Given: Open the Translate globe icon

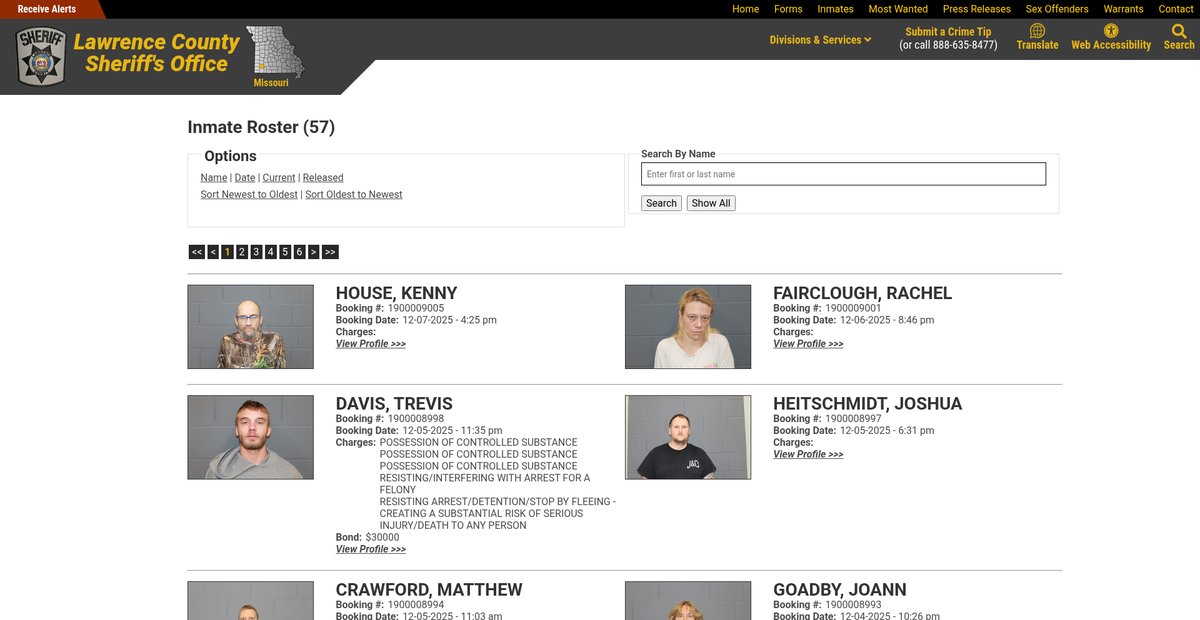Looking at the screenshot, I should coord(1037,31).
